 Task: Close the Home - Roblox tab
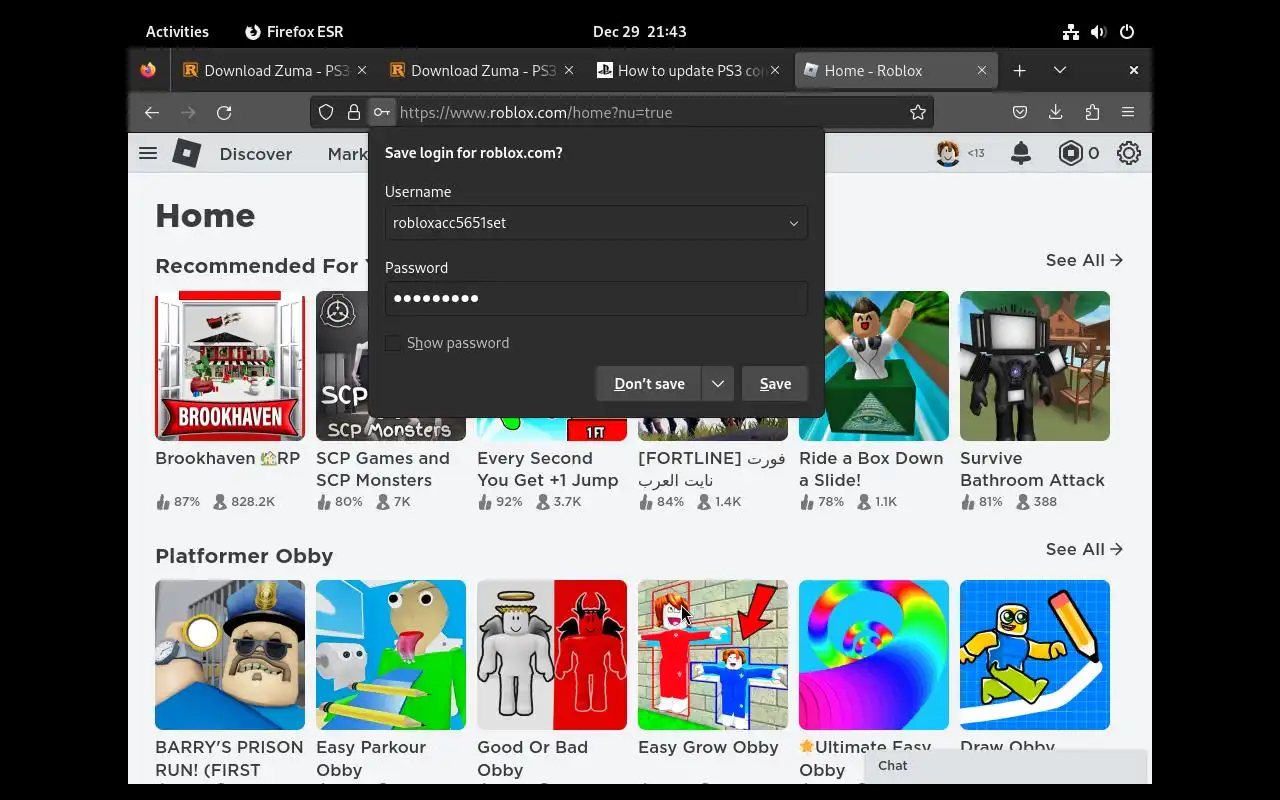click(982, 70)
